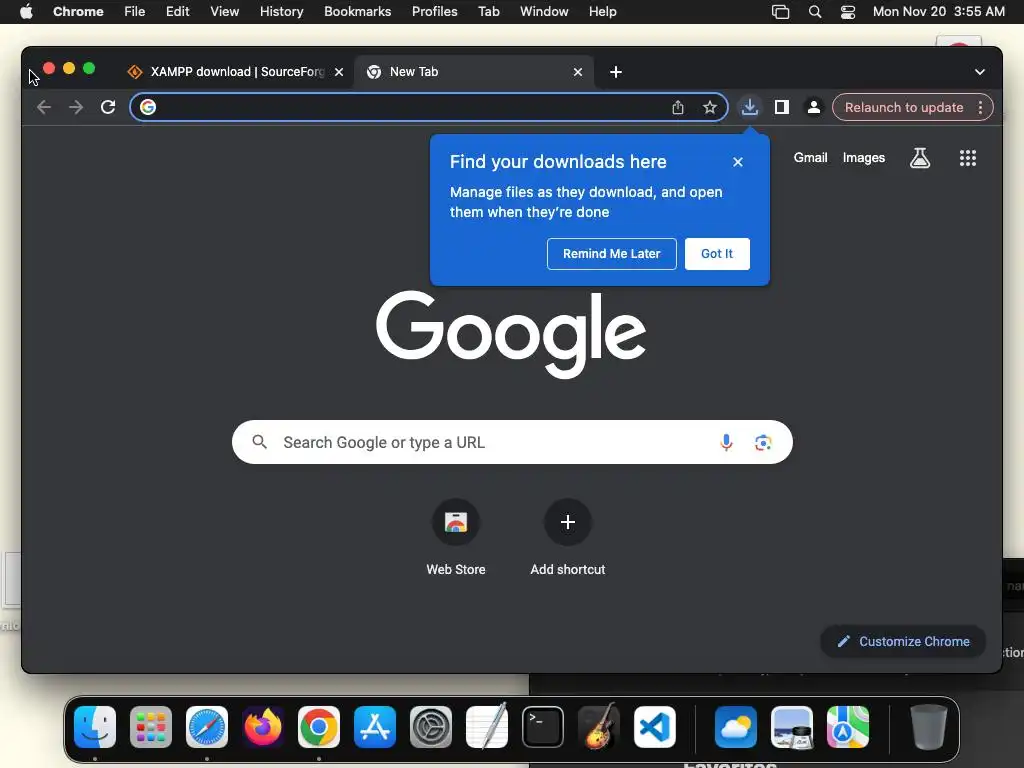Expand the tab search chevron
The image size is (1024, 768).
(x=980, y=72)
